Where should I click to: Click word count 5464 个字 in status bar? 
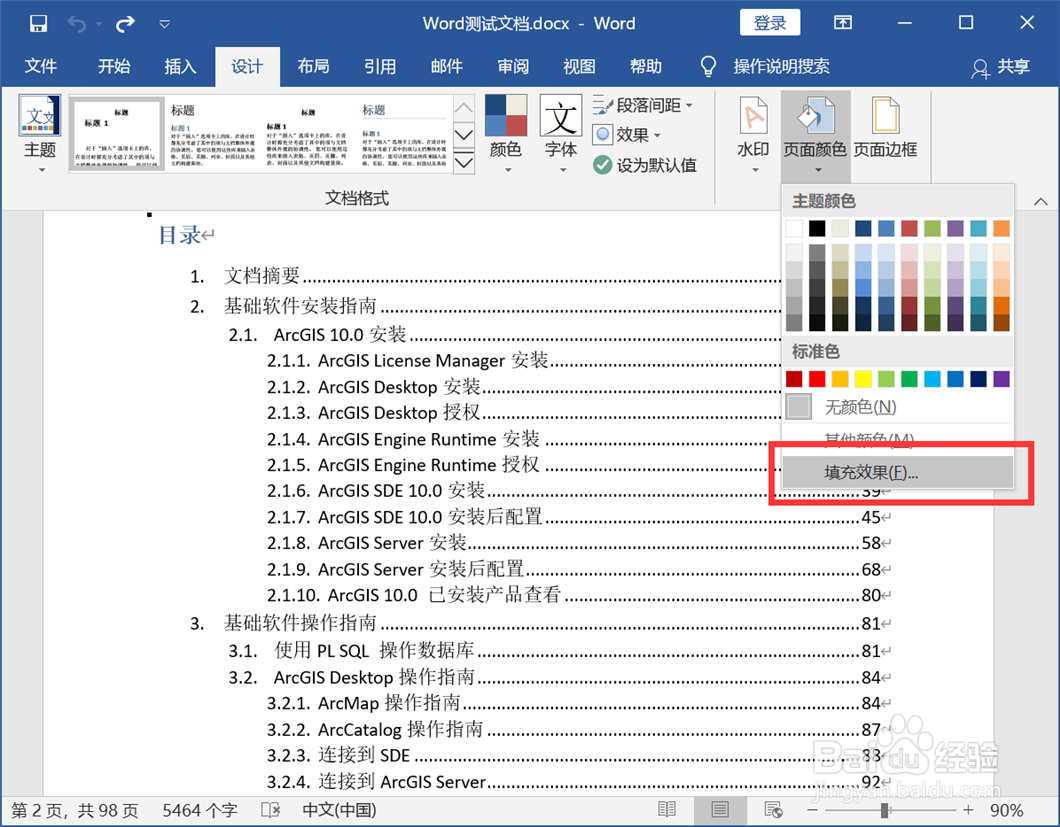pos(200,810)
